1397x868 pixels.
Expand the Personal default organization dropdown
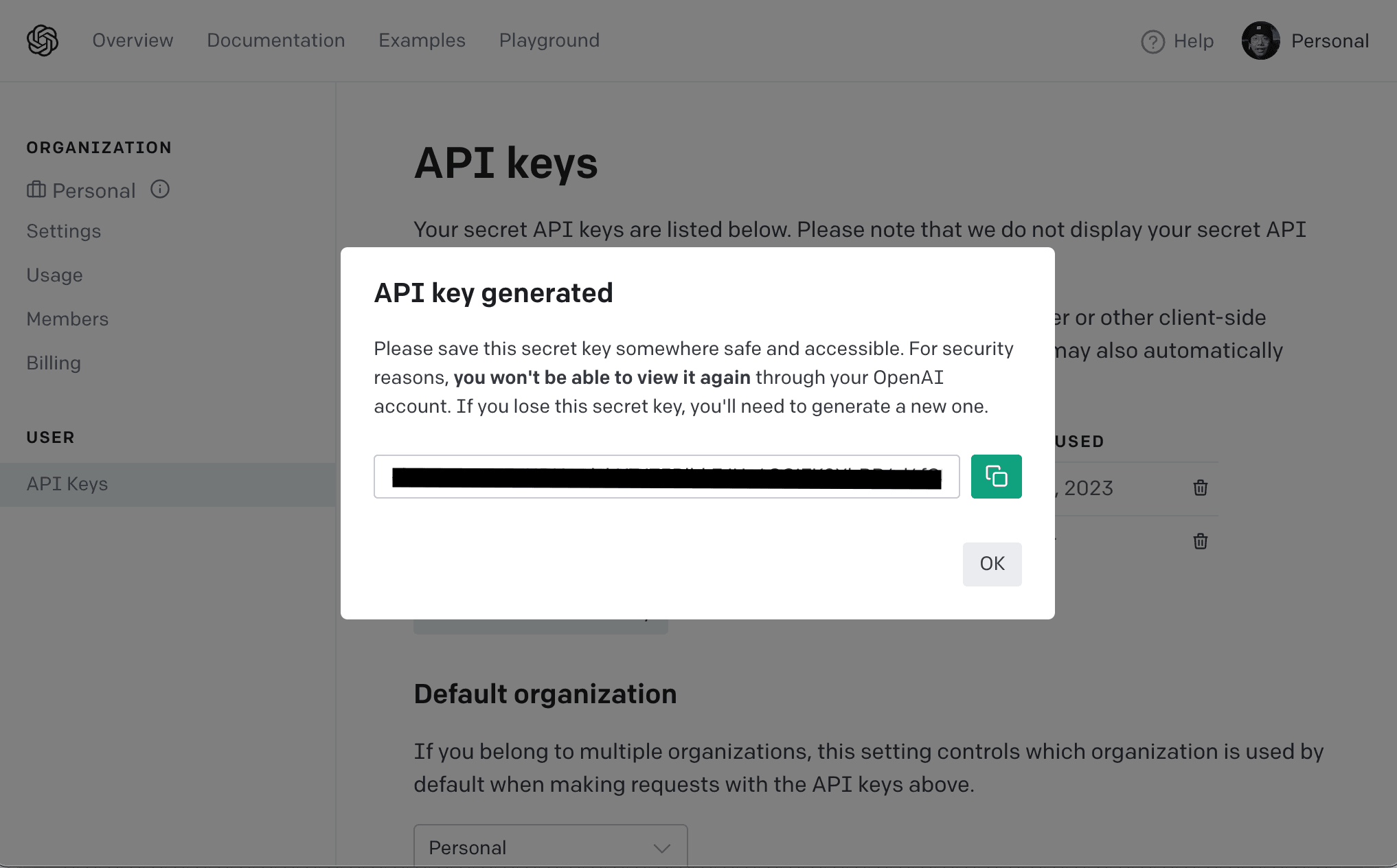pos(550,847)
